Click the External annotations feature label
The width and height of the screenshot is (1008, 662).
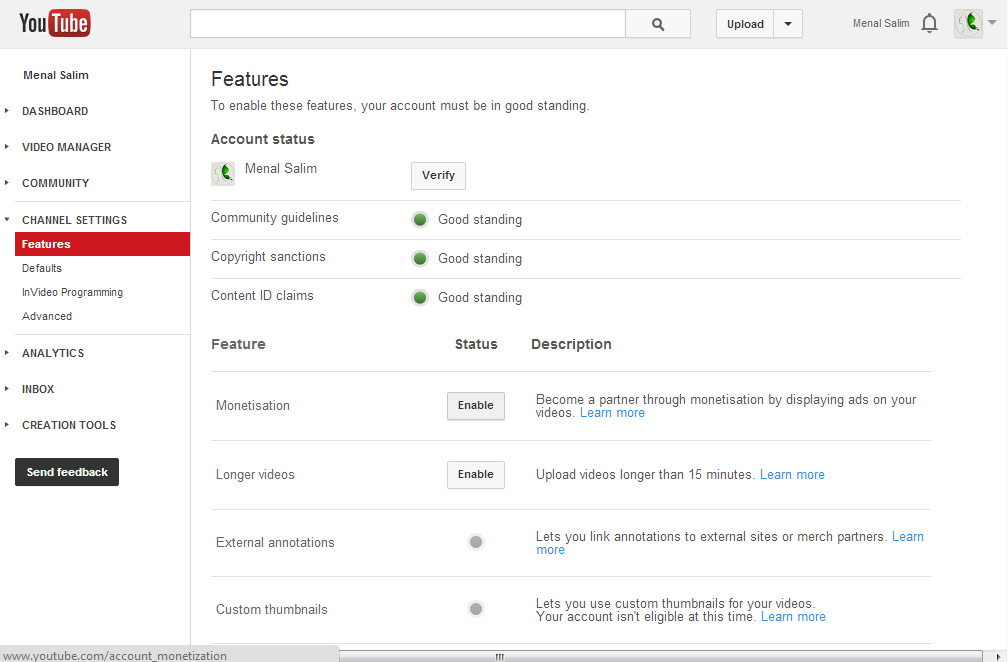tap(275, 542)
